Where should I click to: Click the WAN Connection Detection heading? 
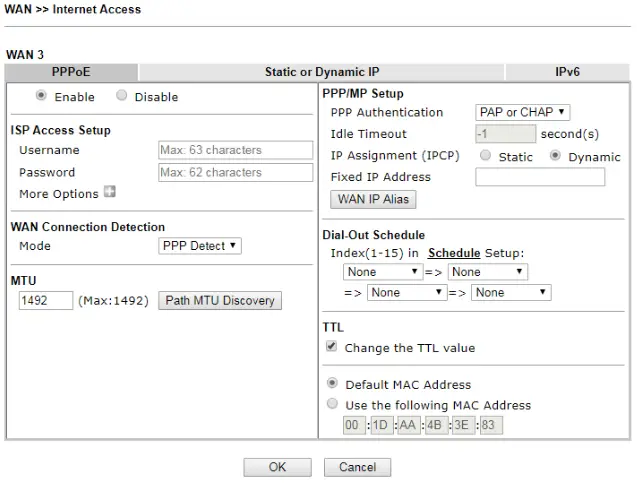pos(88,227)
